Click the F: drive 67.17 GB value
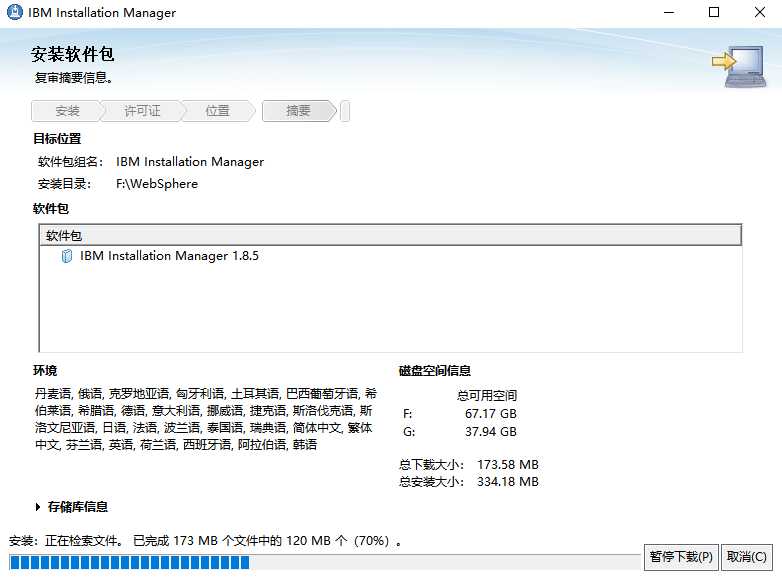The height and width of the screenshot is (582, 782). (x=491, y=413)
